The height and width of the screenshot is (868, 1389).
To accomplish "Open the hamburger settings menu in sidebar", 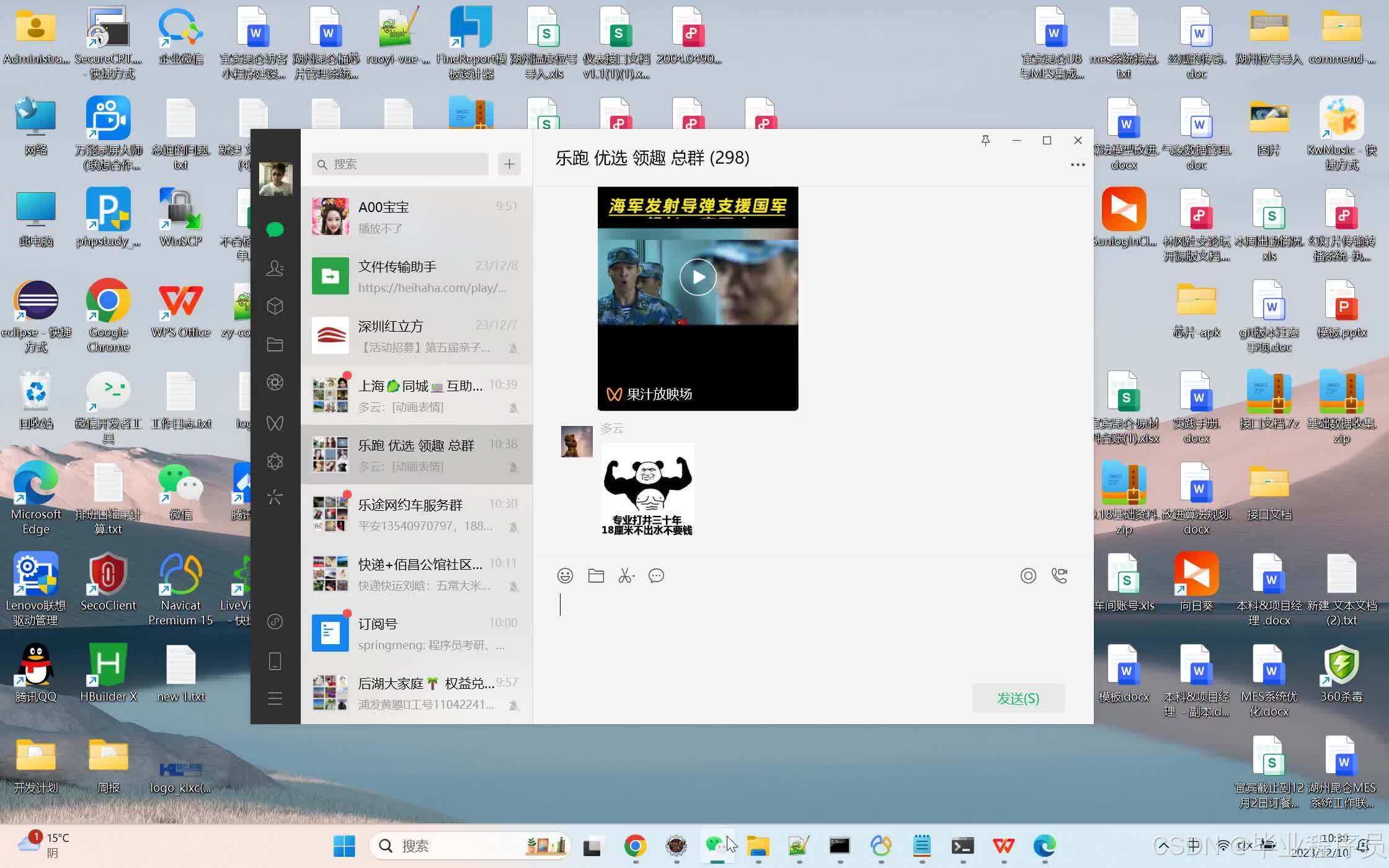I will (275, 699).
